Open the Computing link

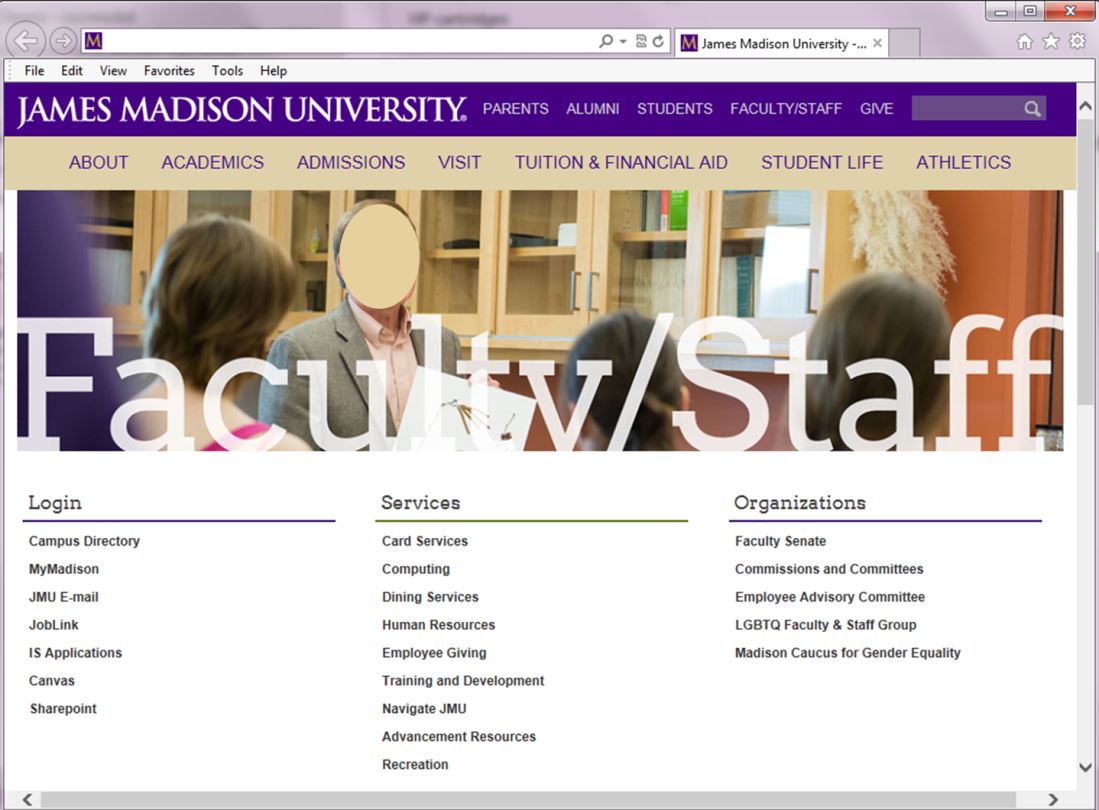pyautogui.click(x=416, y=569)
